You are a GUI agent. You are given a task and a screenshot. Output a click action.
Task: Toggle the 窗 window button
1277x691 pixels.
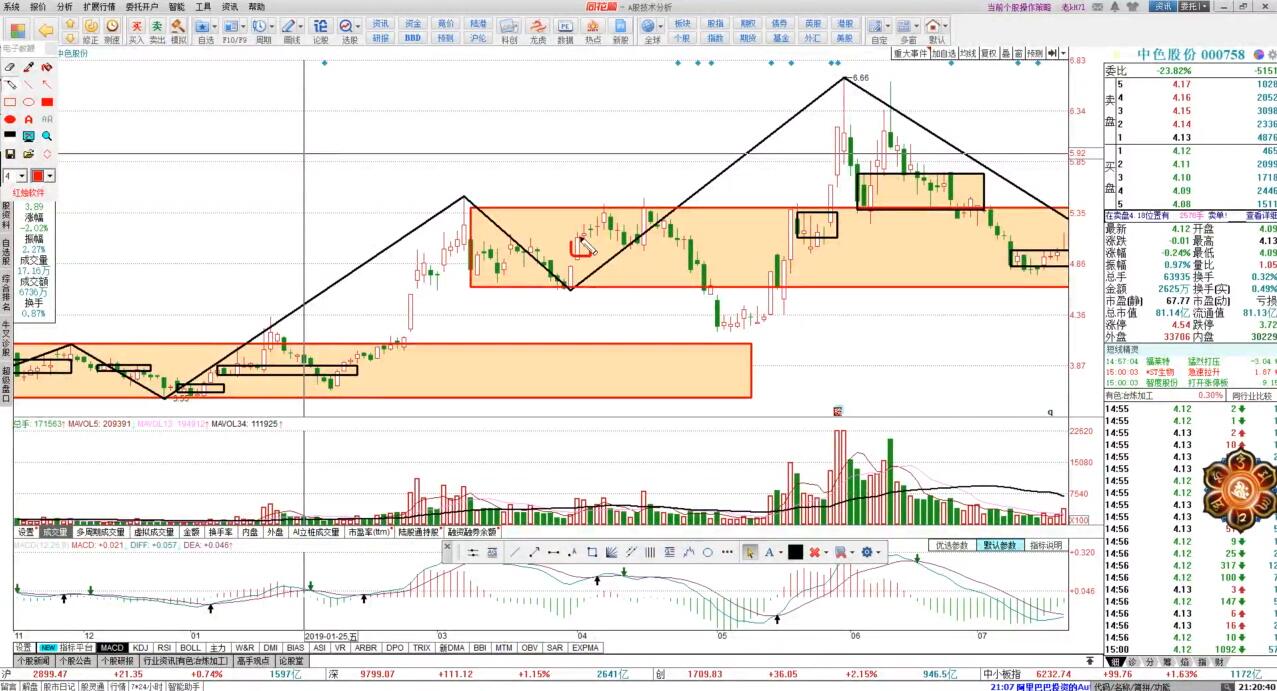pyautogui.click(x=1019, y=53)
